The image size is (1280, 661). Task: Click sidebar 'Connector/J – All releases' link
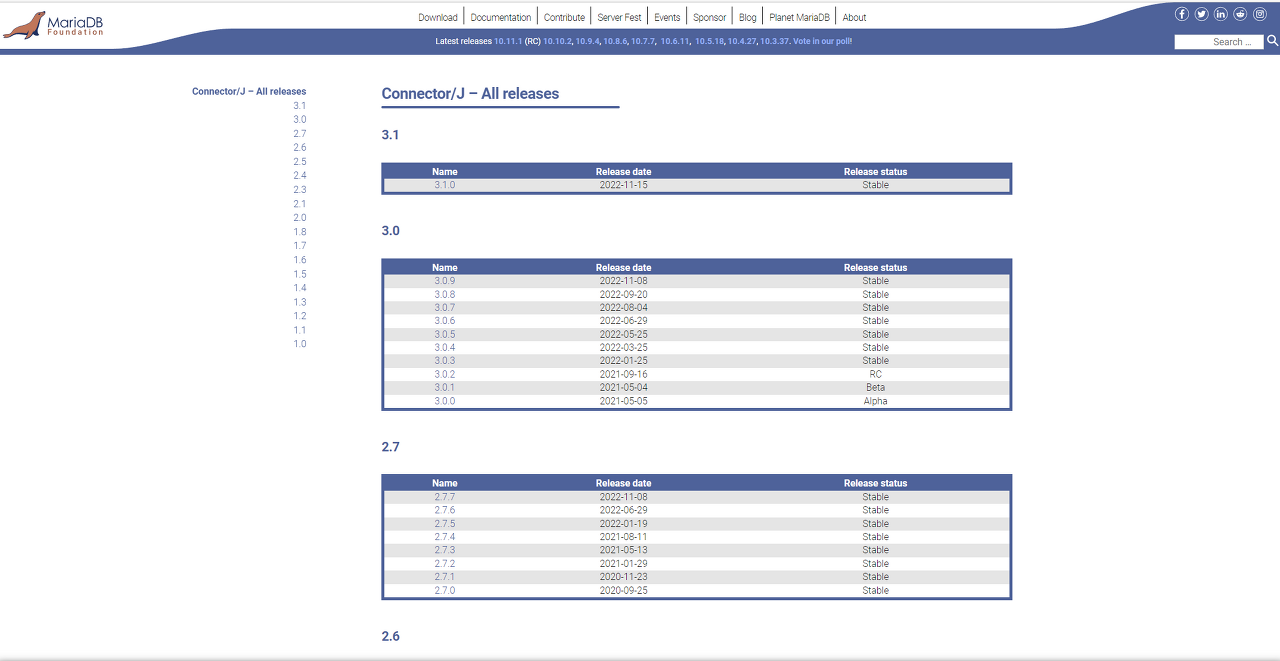[x=249, y=91]
